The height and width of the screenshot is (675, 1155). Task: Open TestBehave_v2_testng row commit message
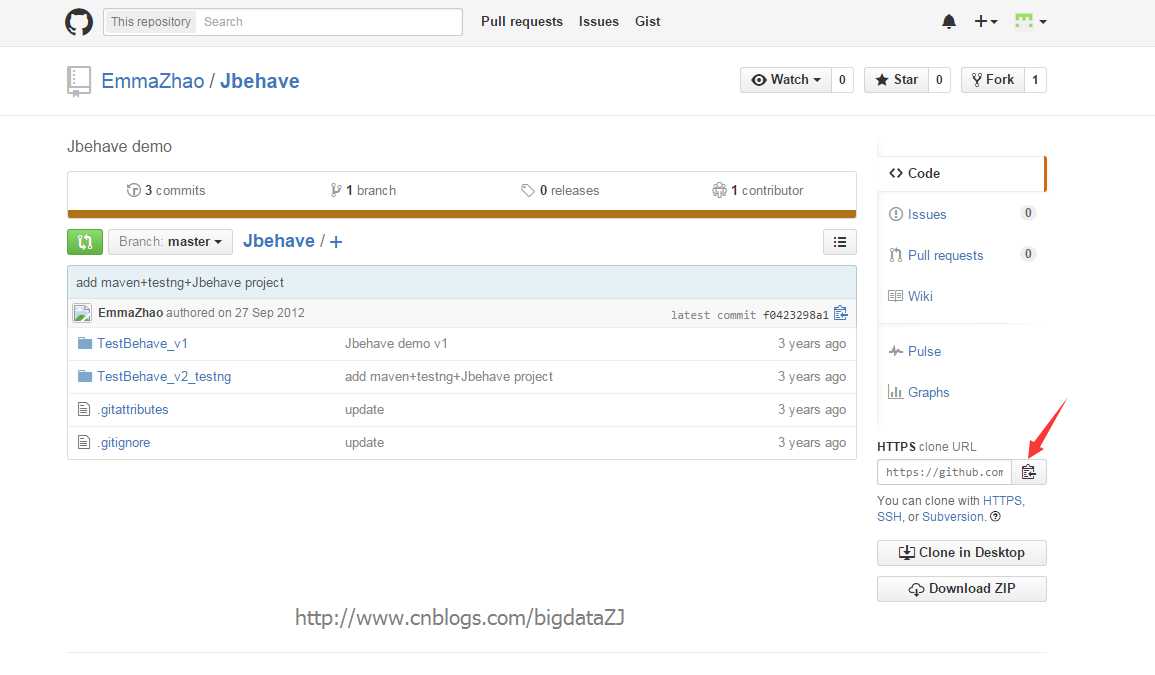point(449,377)
